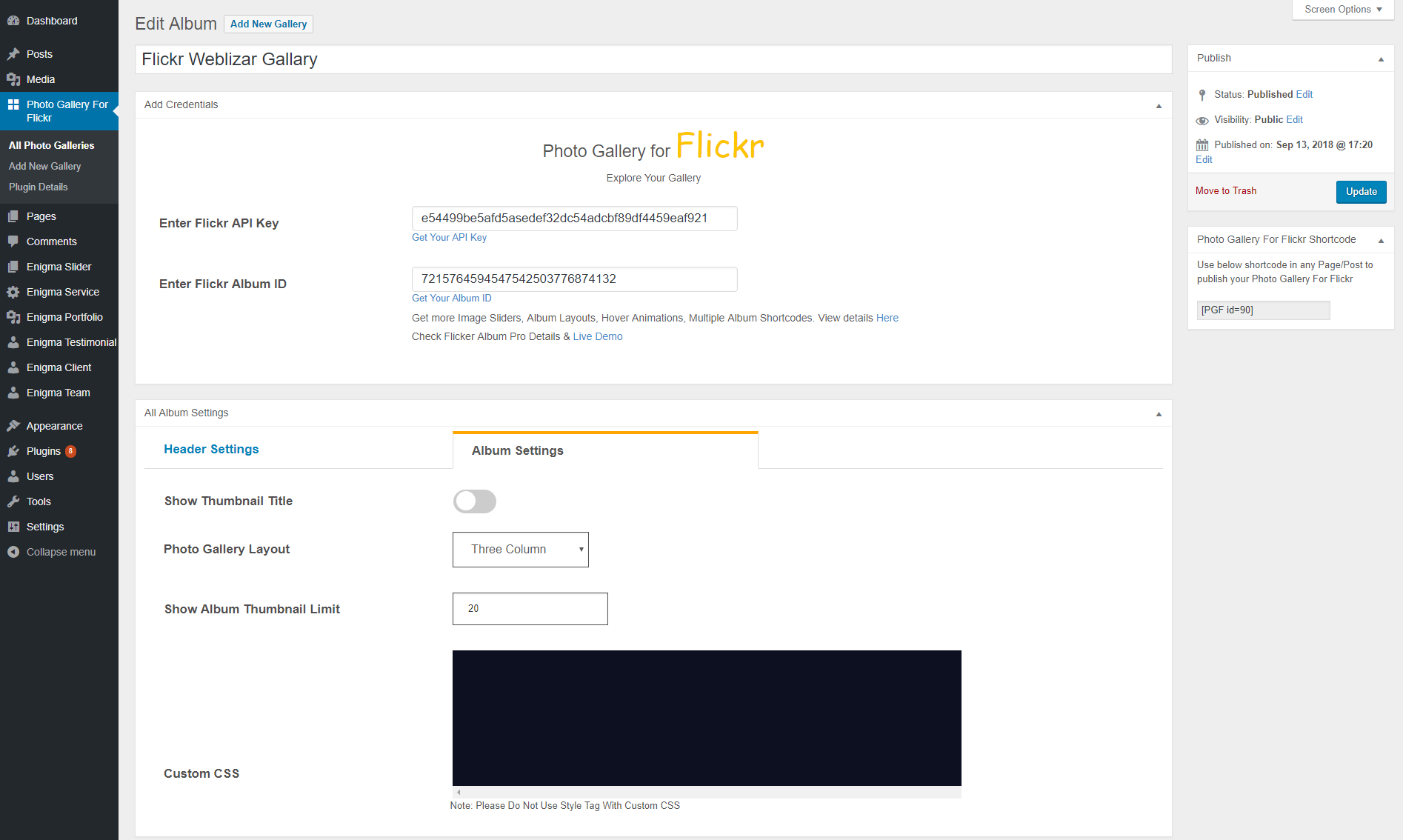Image resolution: width=1403 pixels, height=840 pixels.
Task: Click the Users icon in sidebar
Action: 13,476
